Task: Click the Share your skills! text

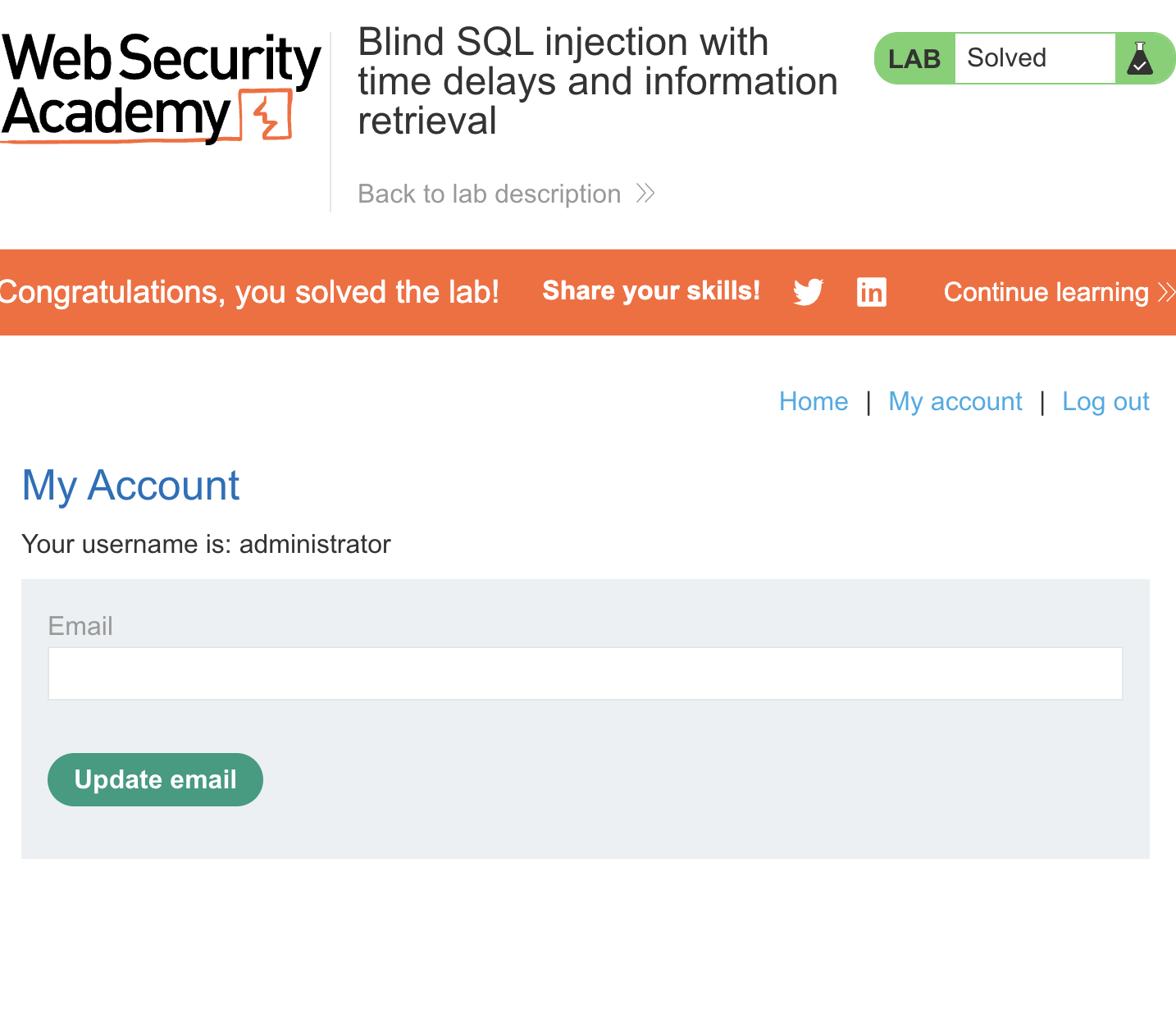Action: tap(651, 290)
